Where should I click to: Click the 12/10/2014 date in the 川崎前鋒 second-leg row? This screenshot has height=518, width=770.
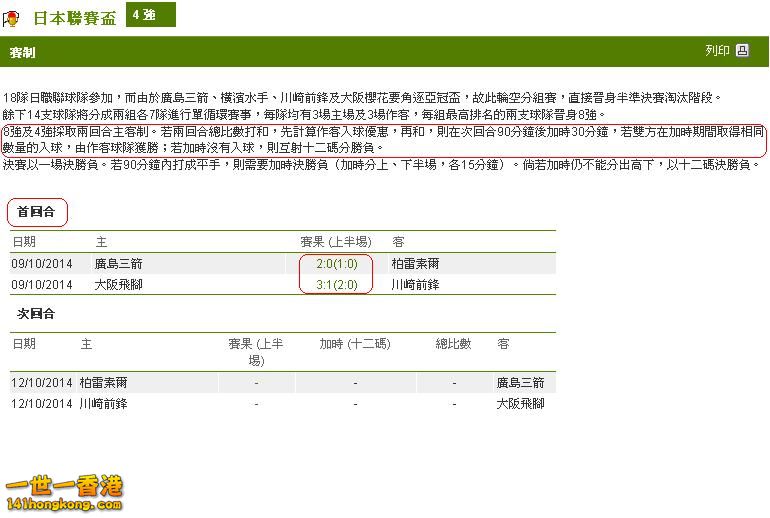point(42,404)
